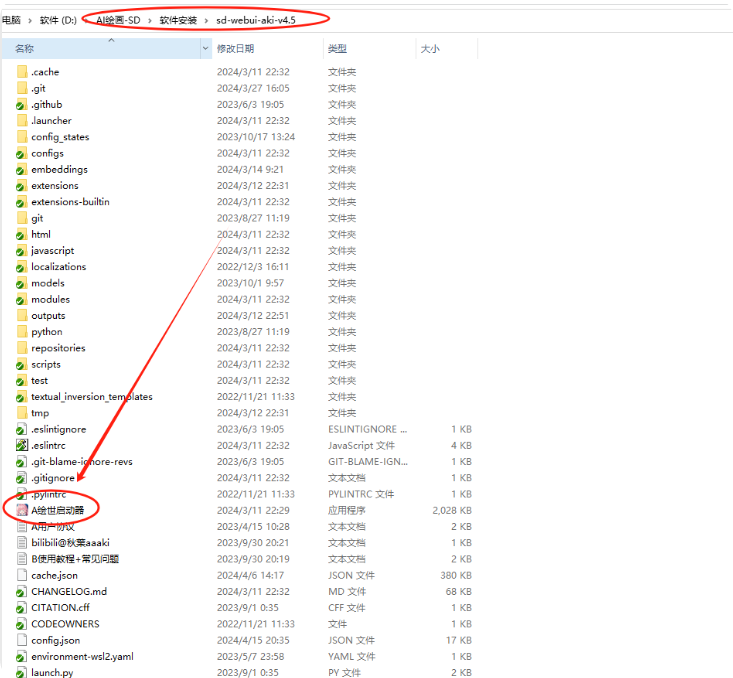This screenshot has height=678, width=733.
Task: Select the .pylintrc file name
Action: [49, 494]
